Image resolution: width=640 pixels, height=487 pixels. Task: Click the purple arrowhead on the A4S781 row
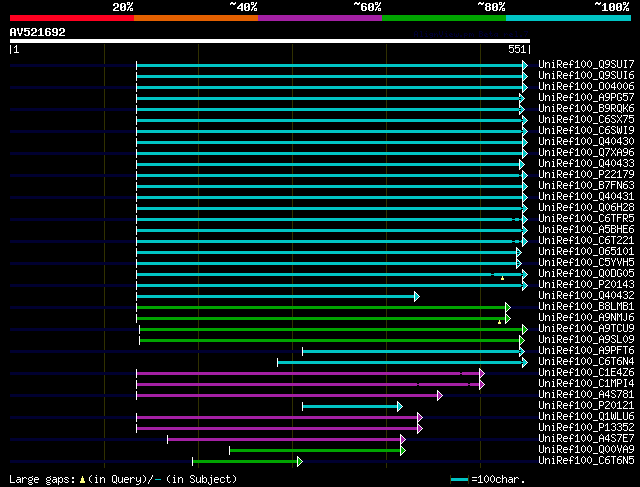pyautogui.click(x=440, y=396)
